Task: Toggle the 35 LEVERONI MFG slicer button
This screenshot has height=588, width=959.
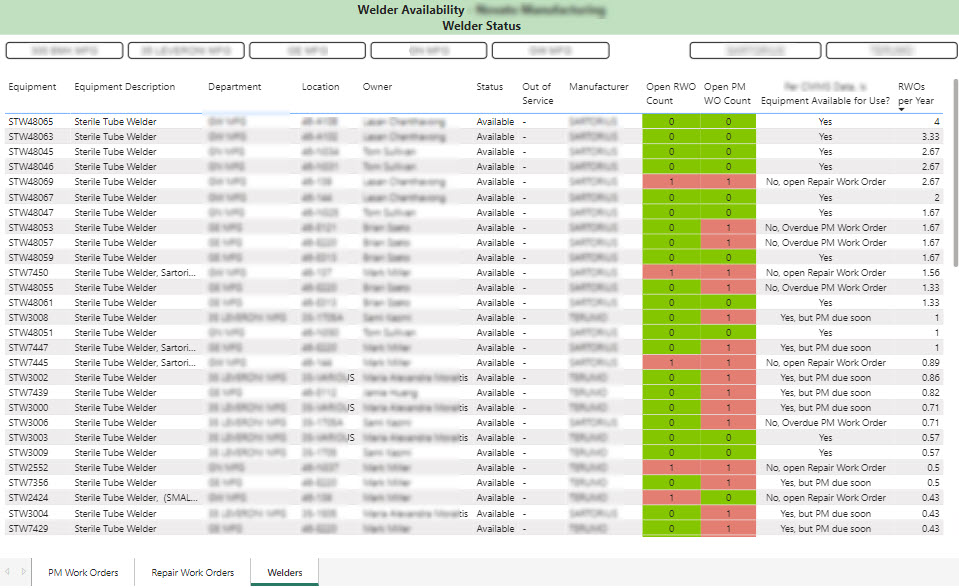Action: pos(186,50)
